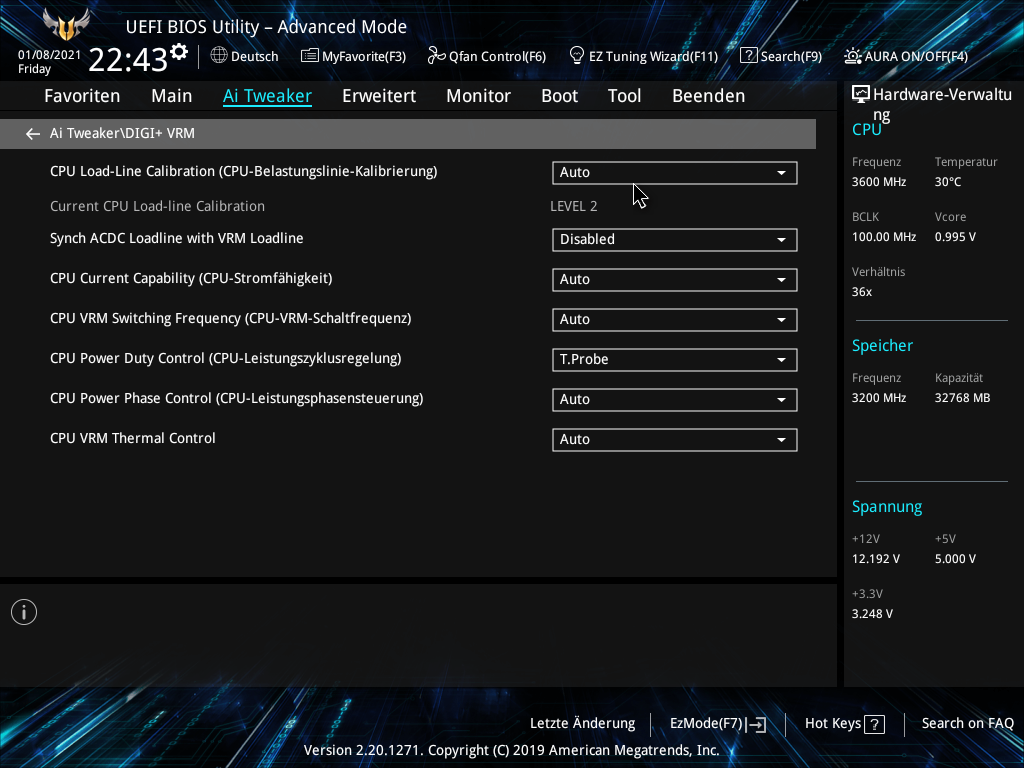Image resolution: width=1024 pixels, height=768 pixels.
Task: Go to the Boot tab
Action: pos(560,96)
